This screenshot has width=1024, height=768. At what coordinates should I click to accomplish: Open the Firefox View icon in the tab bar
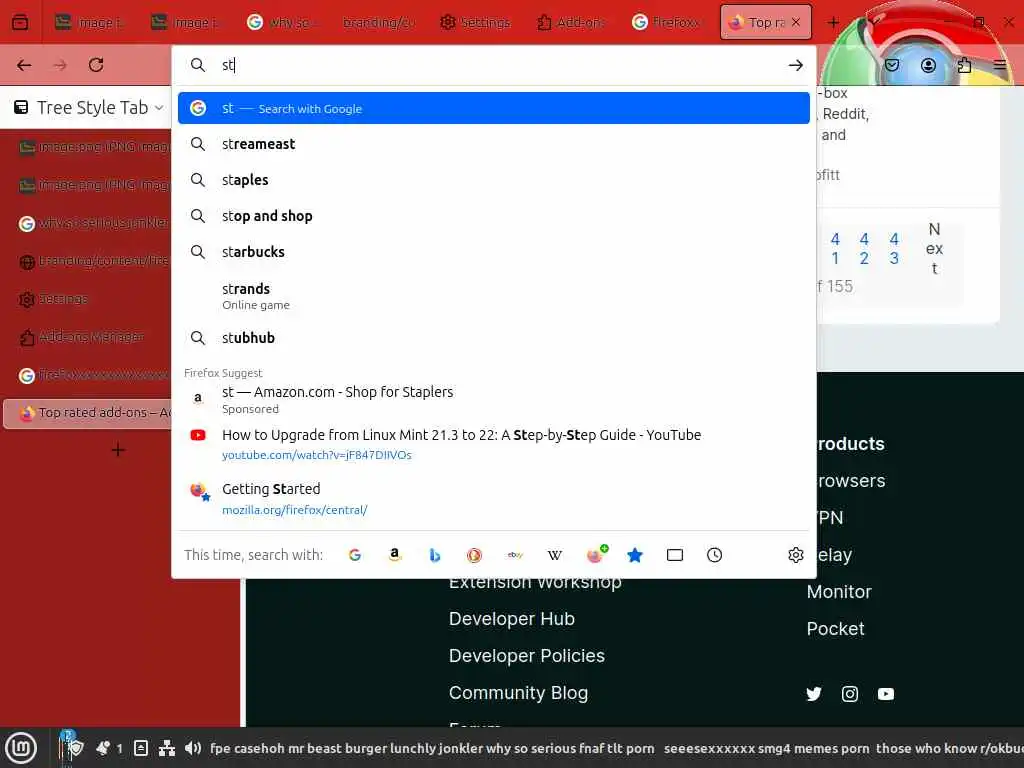(x=20, y=22)
